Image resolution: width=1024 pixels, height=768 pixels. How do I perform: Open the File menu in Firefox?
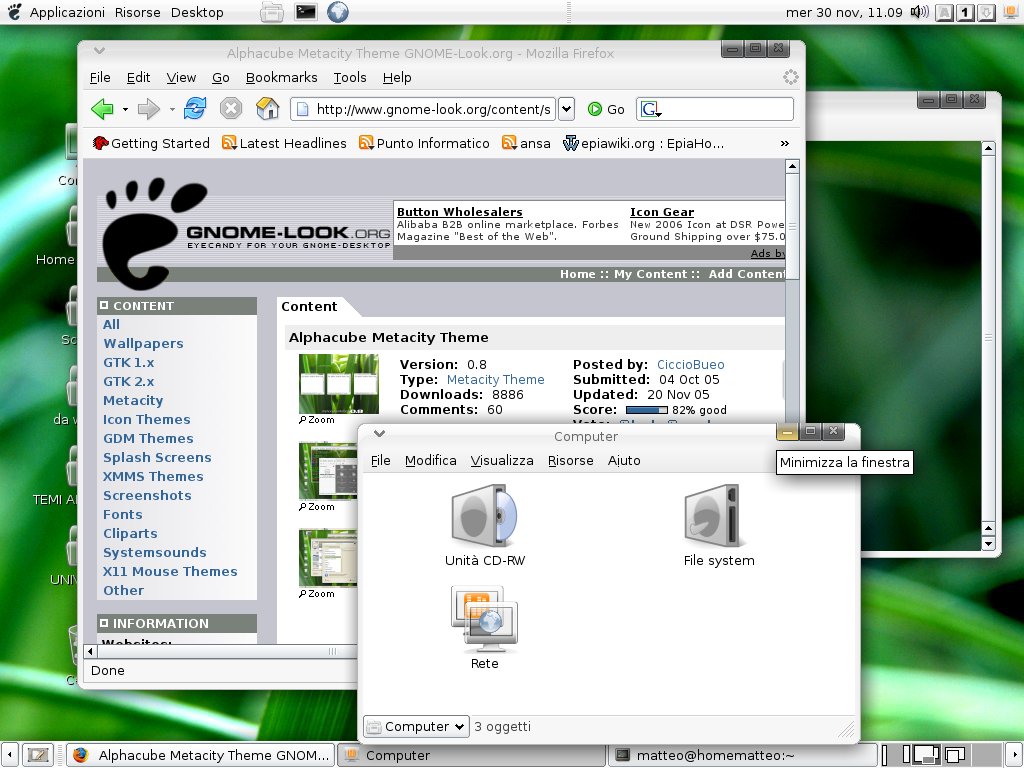click(x=100, y=77)
